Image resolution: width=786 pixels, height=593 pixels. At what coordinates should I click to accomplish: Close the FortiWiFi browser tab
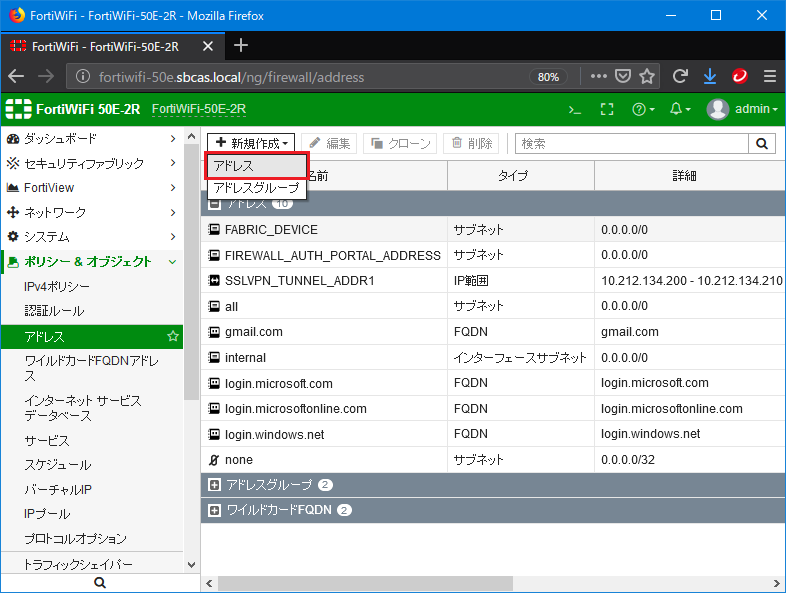click(x=208, y=47)
